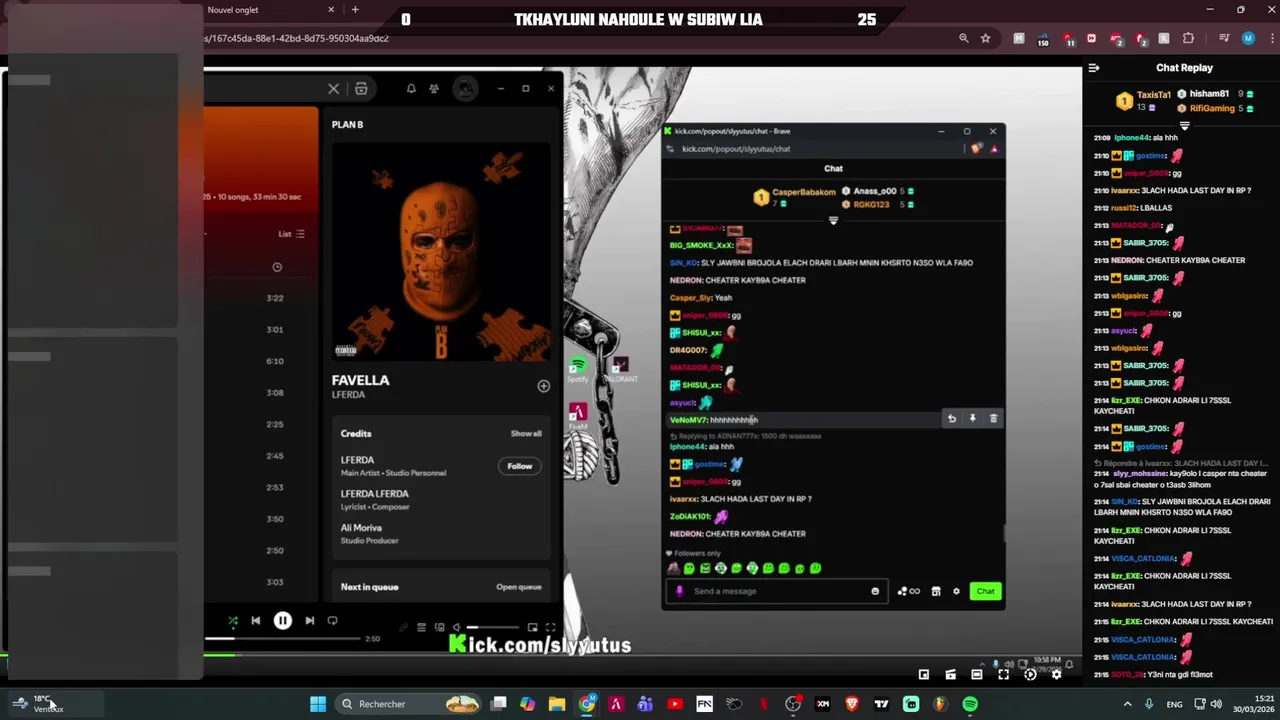Open the Chrome profile avatar
Screen dimensions: 1280x720
1248,38
